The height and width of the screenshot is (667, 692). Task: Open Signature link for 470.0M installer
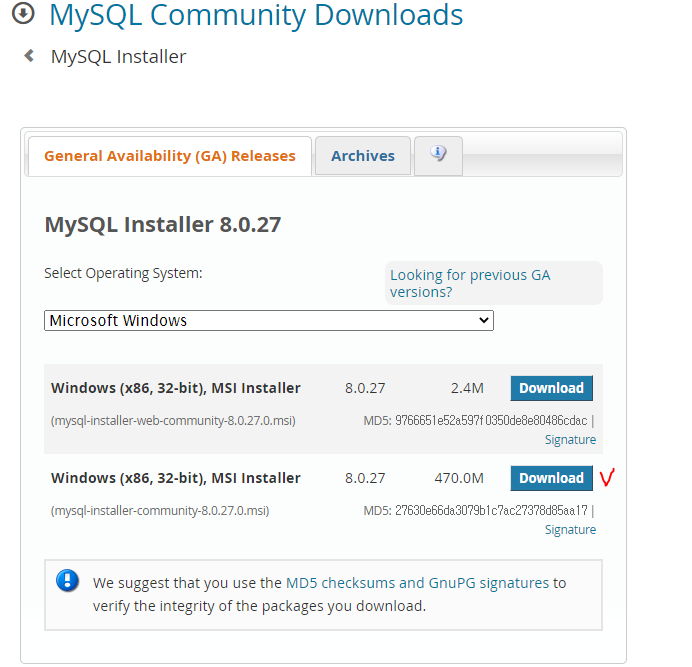[570, 529]
